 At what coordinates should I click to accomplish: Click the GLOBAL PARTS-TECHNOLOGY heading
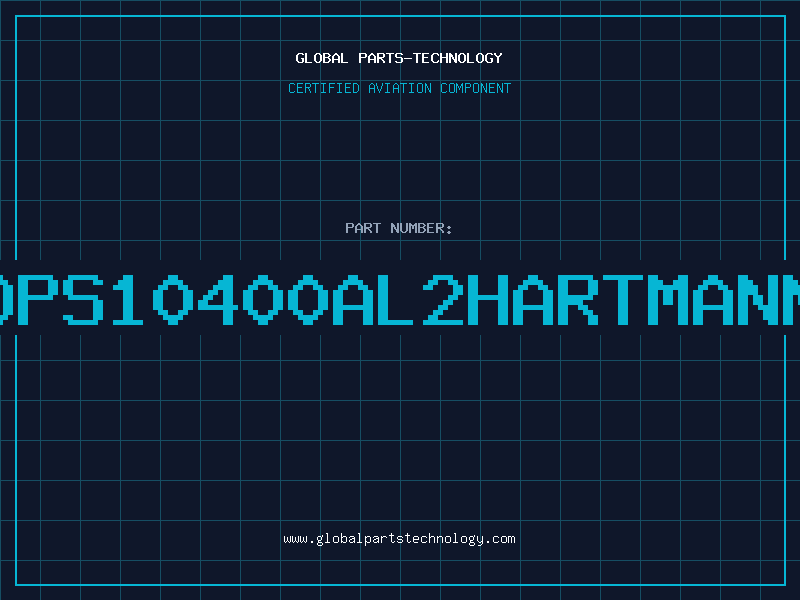coord(399,58)
